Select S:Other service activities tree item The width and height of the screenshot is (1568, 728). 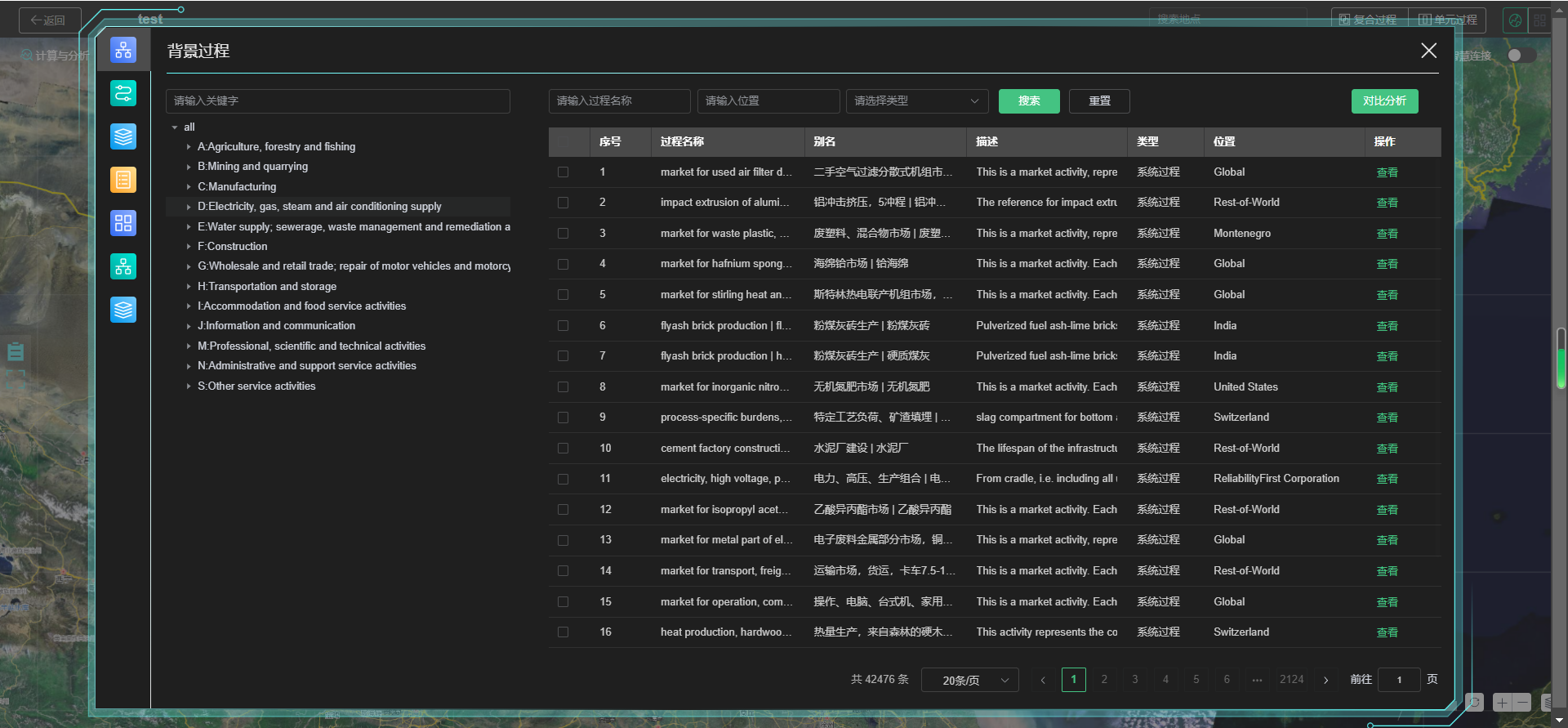pyautogui.click(x=256, y=386)
